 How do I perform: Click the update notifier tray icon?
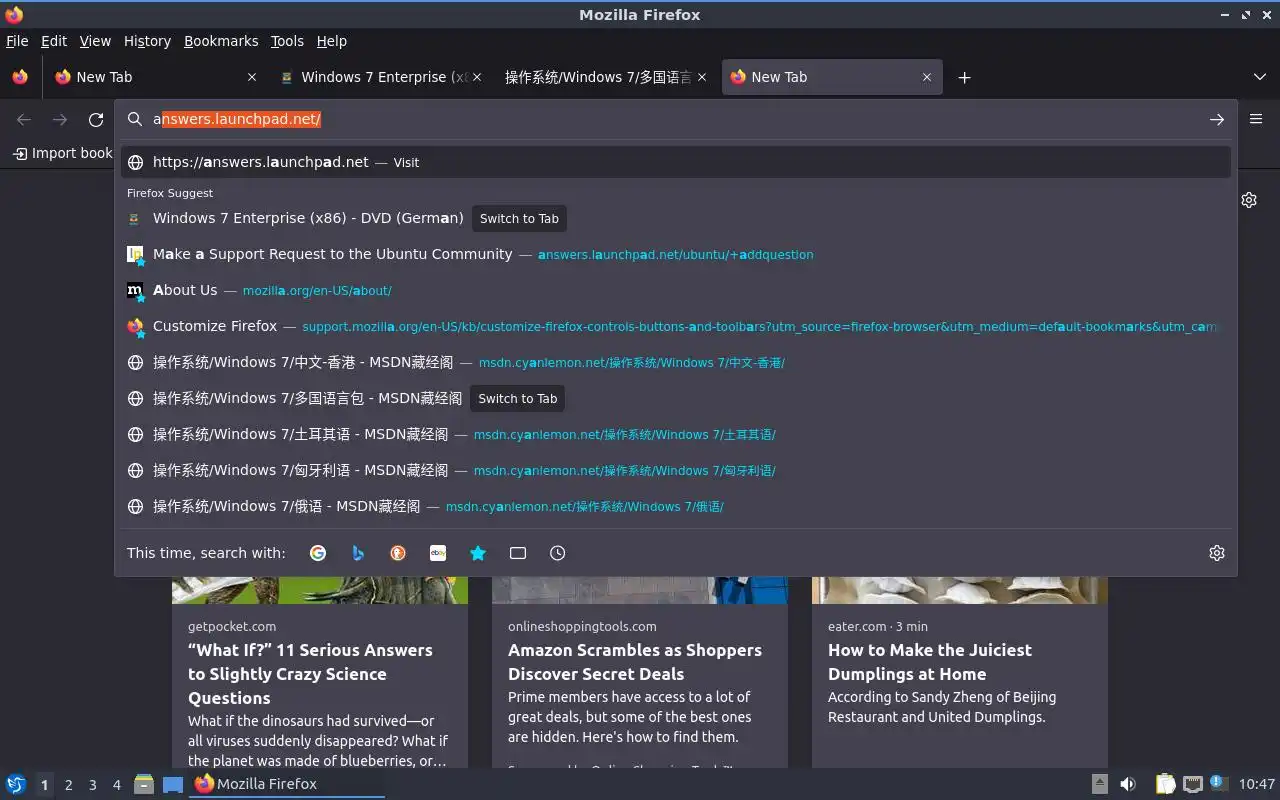point(1217,783)
